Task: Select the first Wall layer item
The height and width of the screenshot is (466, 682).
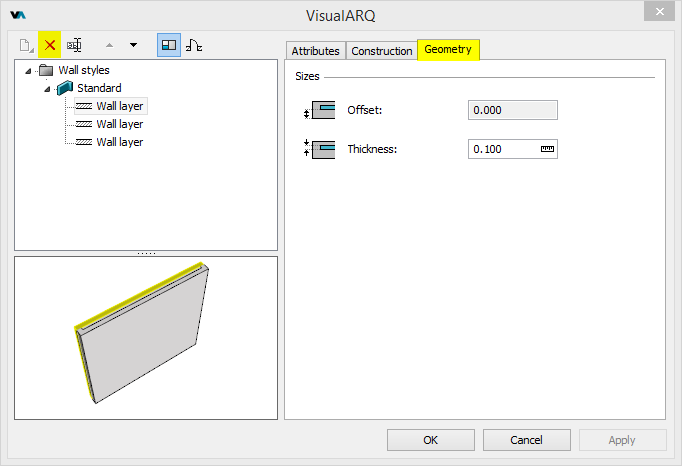Action: pyautogui.click(x=119, y=106)
